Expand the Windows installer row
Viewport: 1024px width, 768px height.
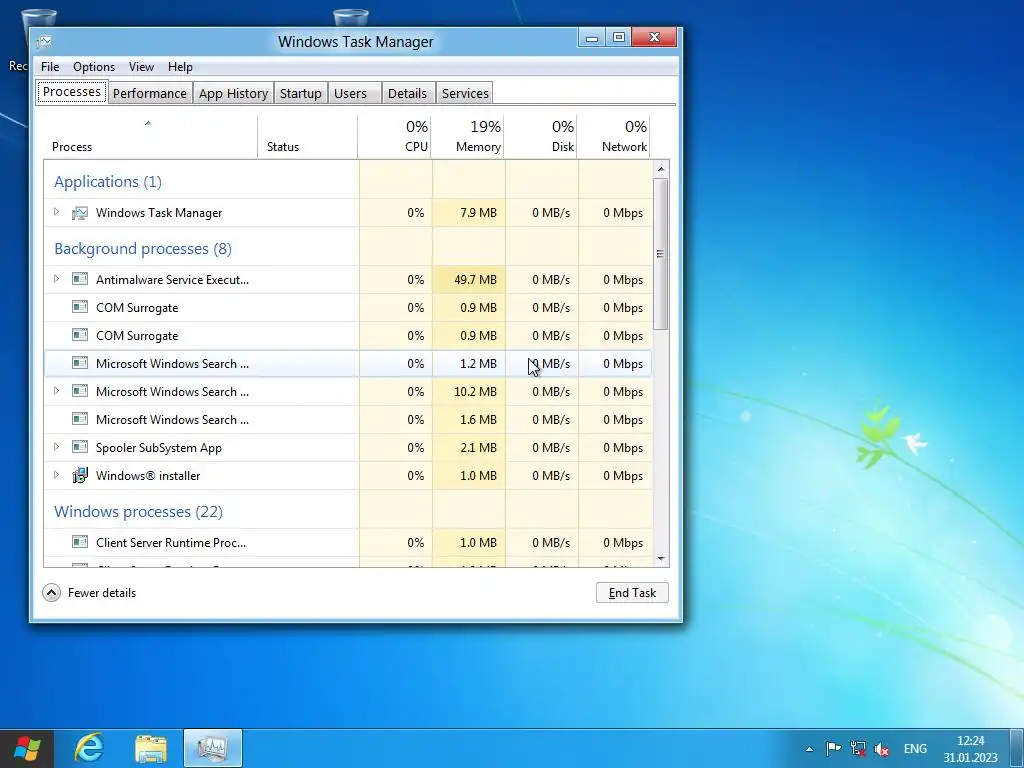[57, 475]
